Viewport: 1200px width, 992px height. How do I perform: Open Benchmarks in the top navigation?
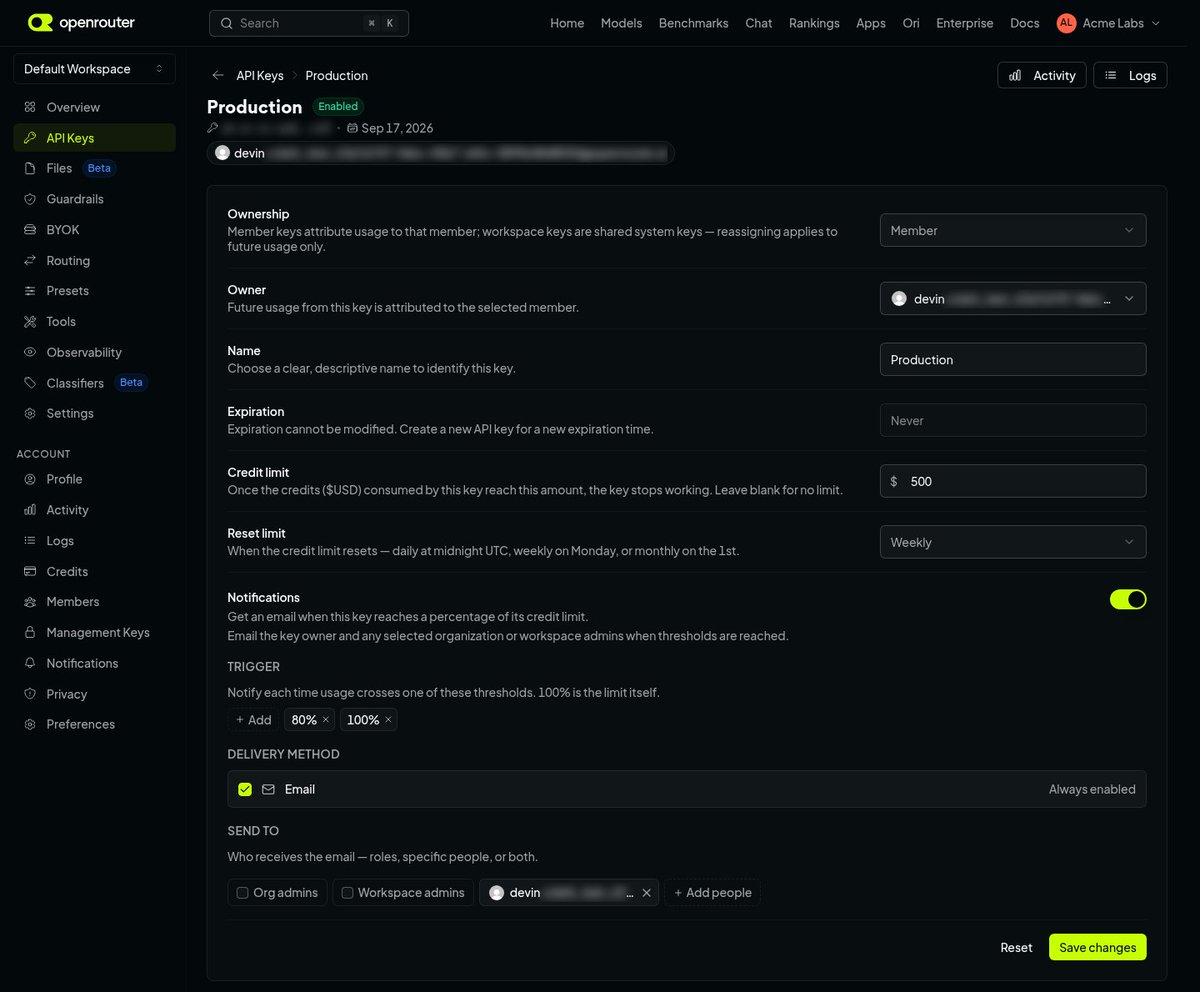pyautogui.click(x=693, y=23)
